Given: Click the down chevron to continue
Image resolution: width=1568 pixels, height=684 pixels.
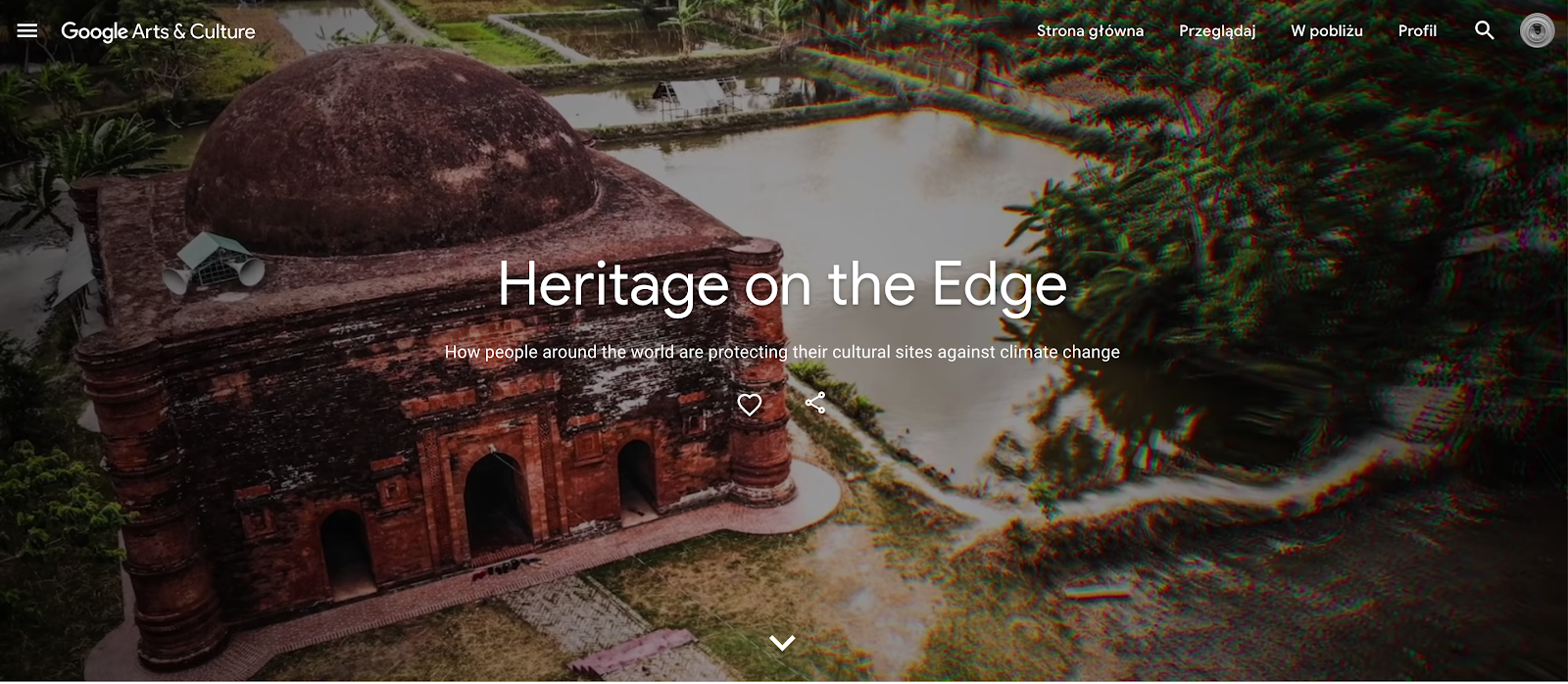Looking at the screenshot, I should tap(782, 643).
